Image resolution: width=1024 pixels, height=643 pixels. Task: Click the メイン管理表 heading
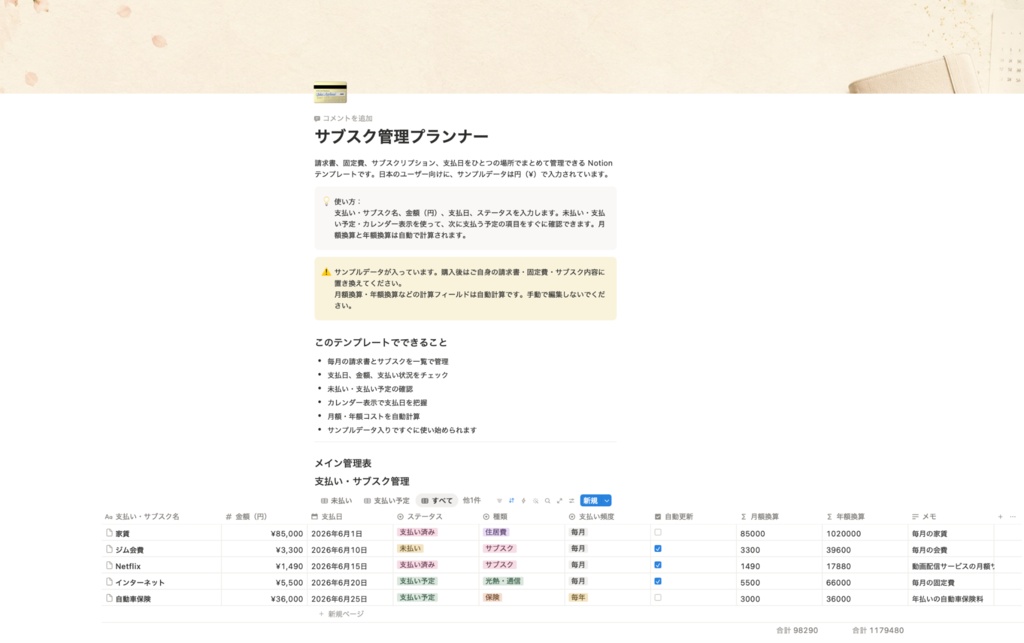[x=343, y=463]
